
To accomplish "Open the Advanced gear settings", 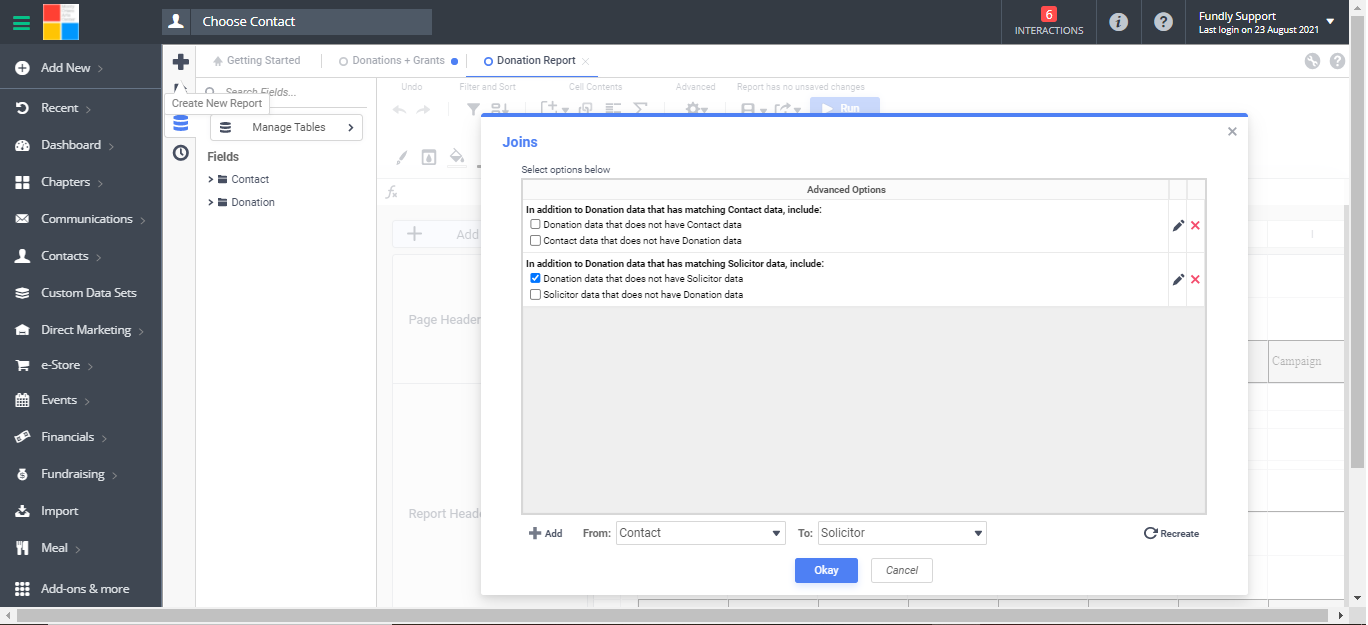I will [x=696, y=109].
